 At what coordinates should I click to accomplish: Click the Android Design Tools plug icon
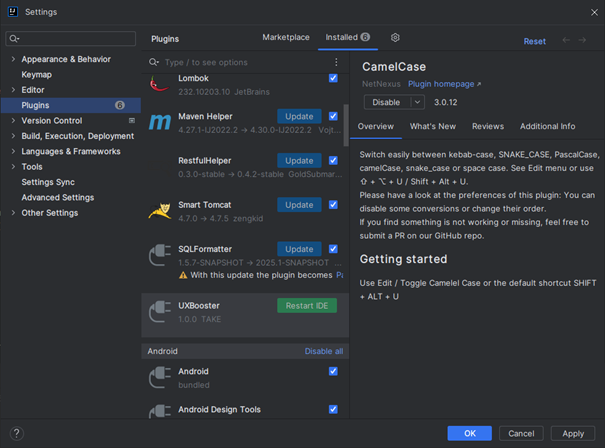[x=160, y=411]
